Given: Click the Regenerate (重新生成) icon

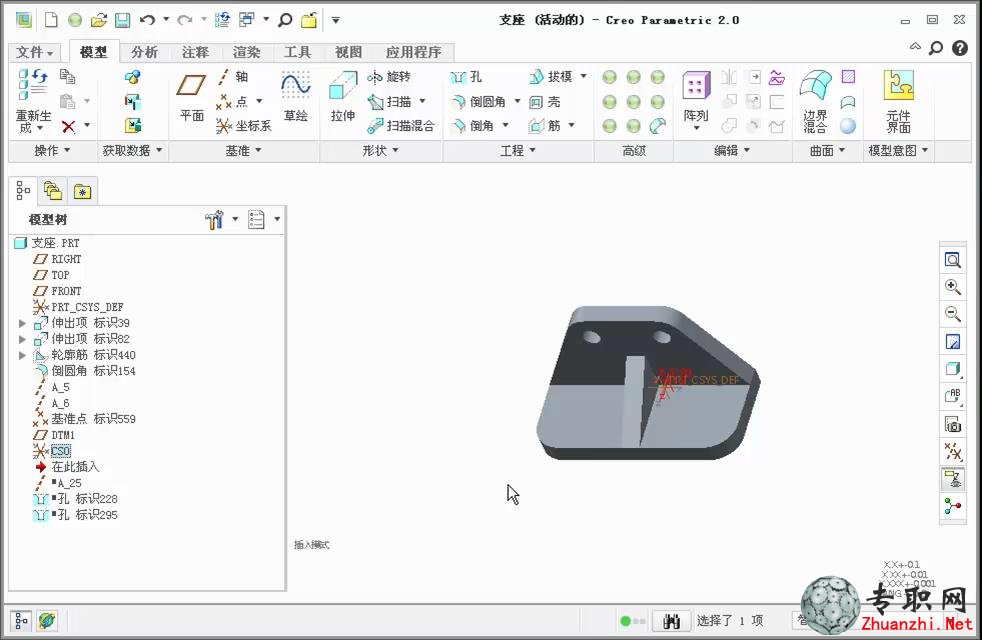Looking at the screenshot, I should coord(33,100).
